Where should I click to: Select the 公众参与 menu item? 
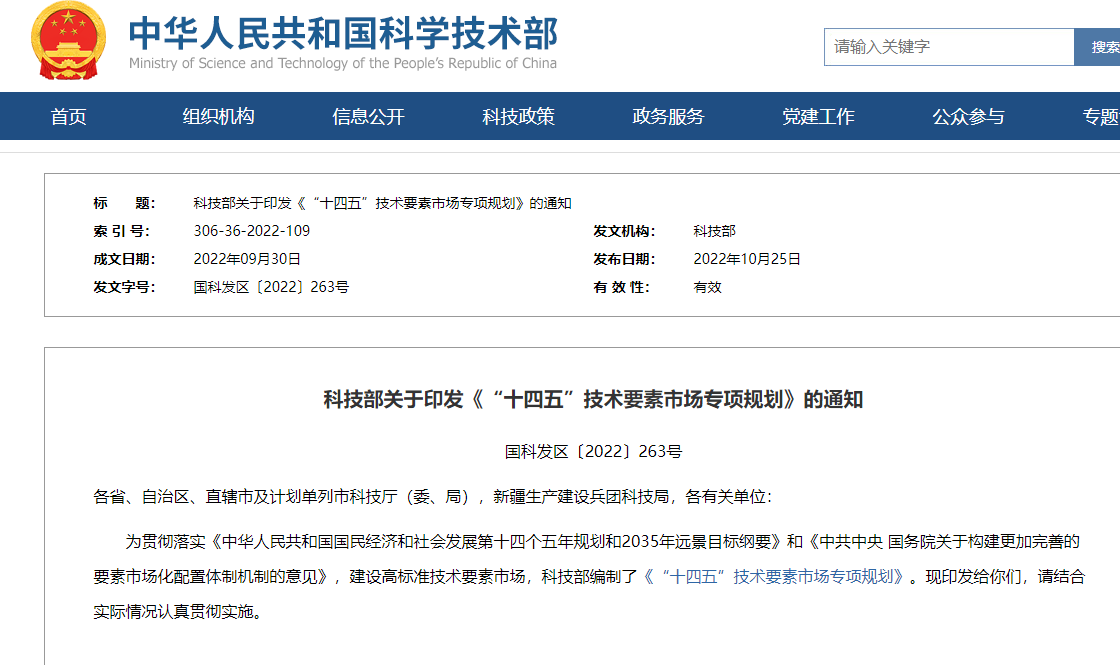click(x=968, y=117)
